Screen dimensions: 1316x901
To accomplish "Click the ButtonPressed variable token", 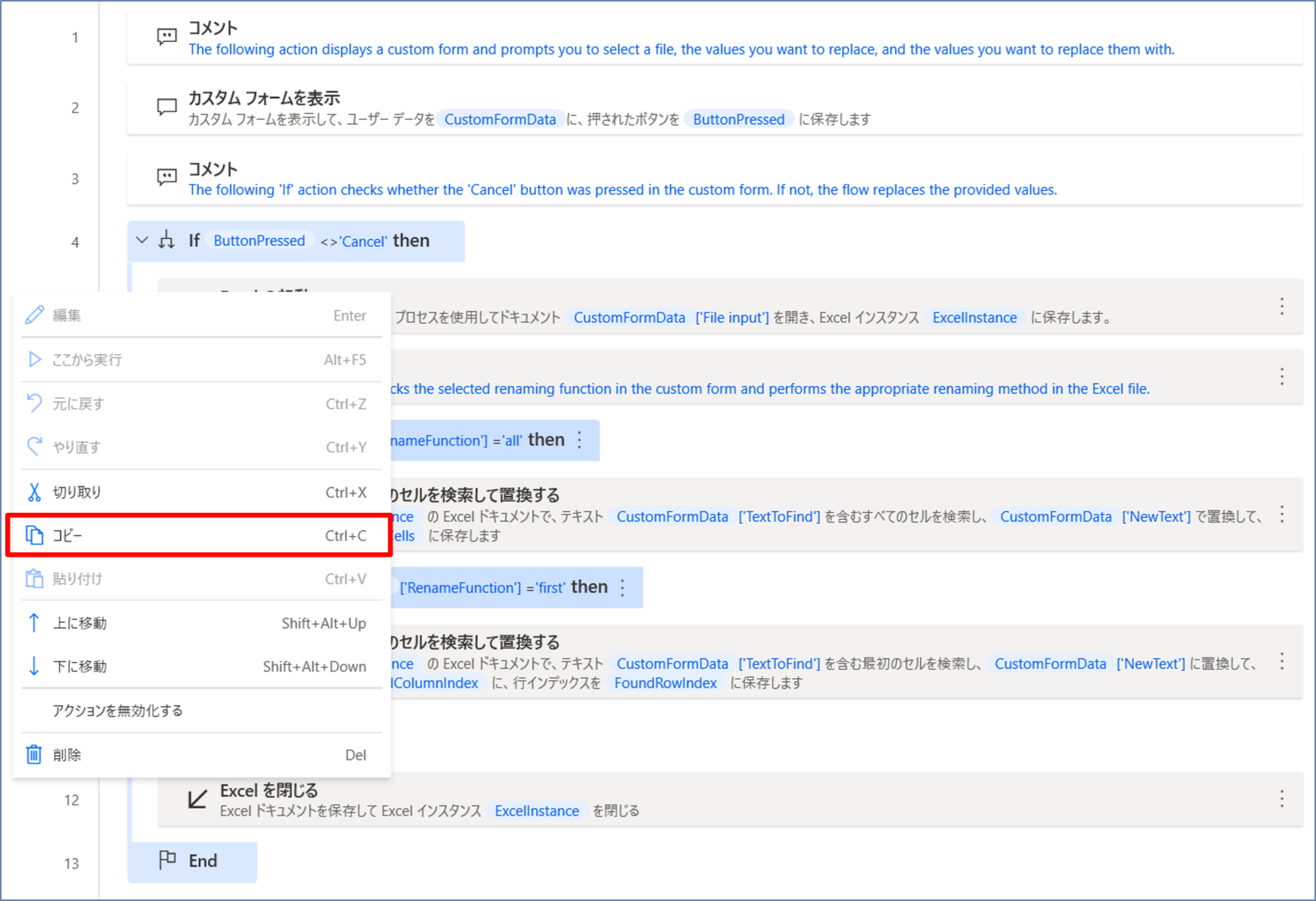I will coord(259,241).
